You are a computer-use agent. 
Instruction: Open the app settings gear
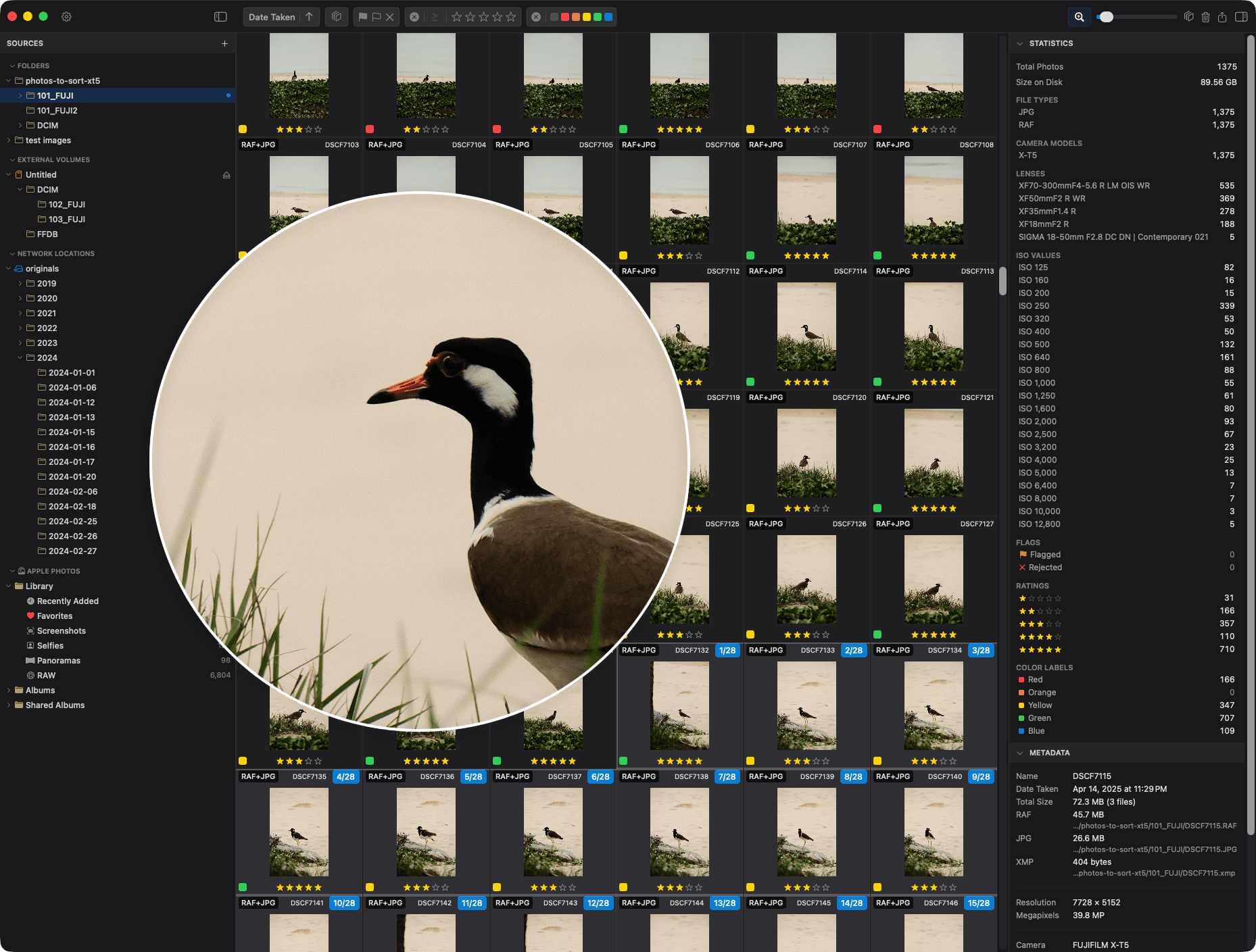66,16
